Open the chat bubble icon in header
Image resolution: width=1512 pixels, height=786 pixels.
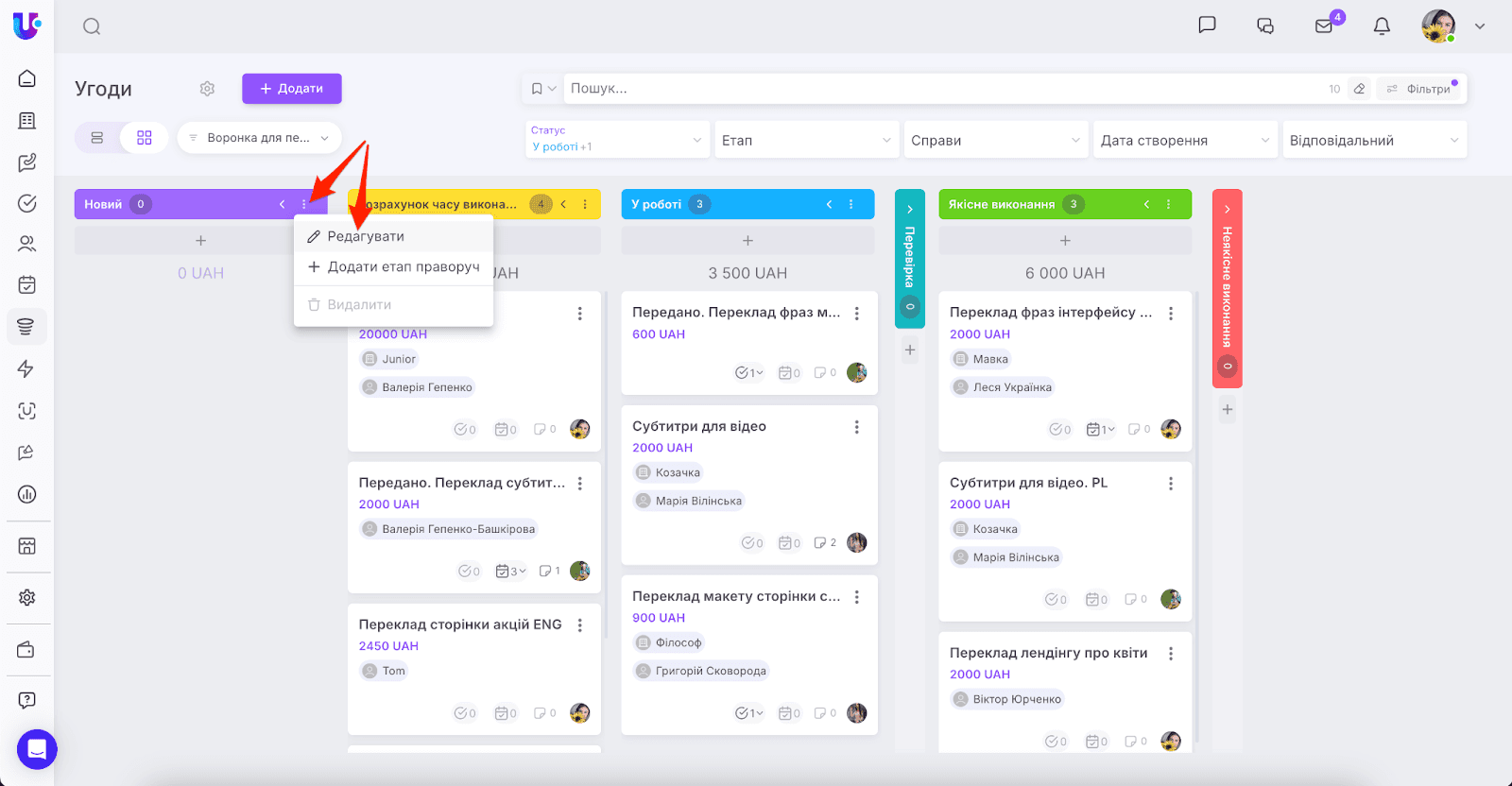point(1207,26)
